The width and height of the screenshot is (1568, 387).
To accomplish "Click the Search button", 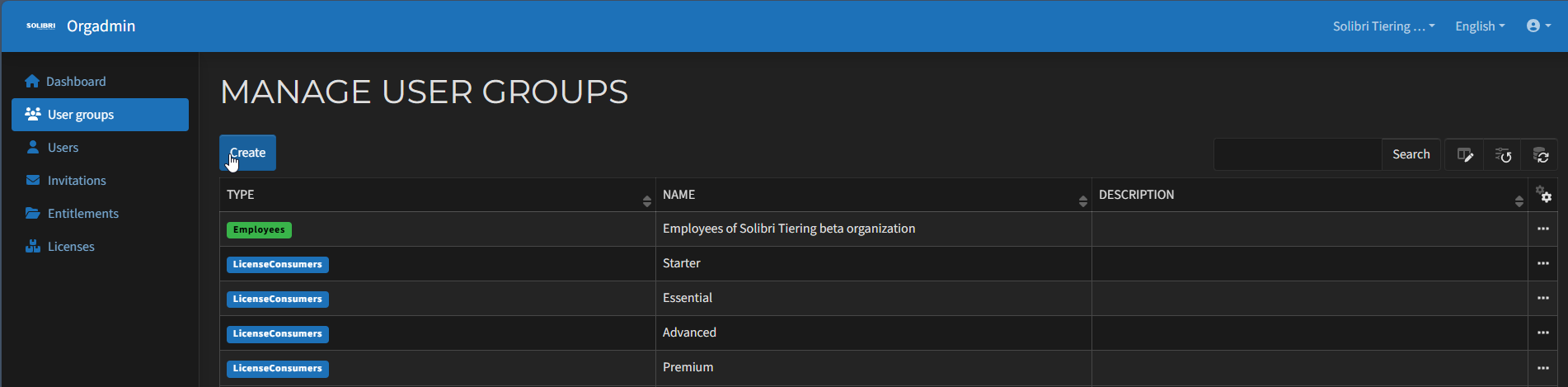I will click(x=1411, y=154).
